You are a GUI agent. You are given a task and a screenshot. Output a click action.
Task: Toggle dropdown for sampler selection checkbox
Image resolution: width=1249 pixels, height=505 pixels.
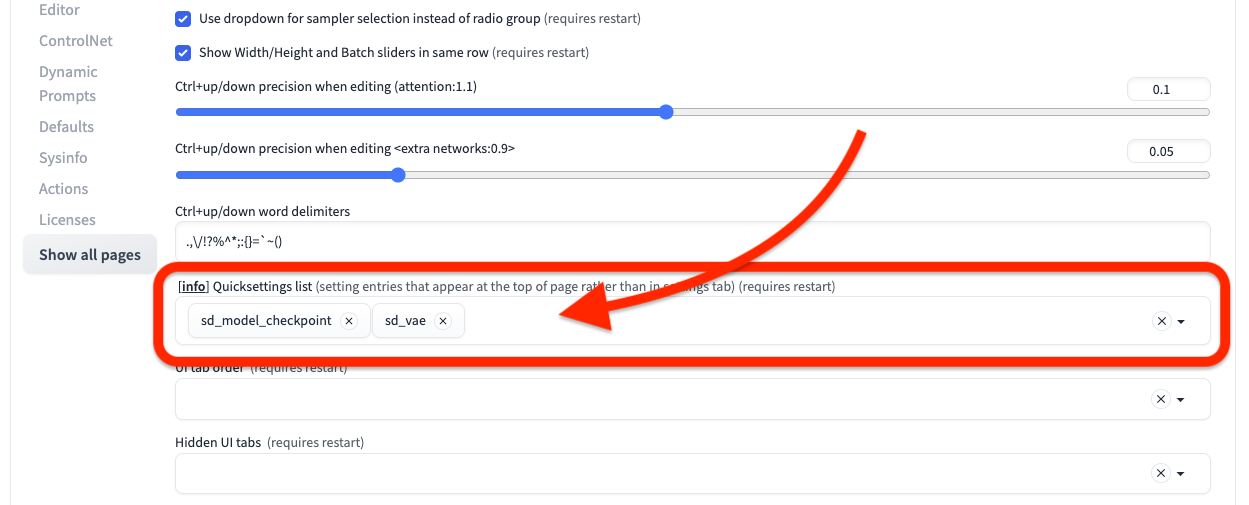183,19
